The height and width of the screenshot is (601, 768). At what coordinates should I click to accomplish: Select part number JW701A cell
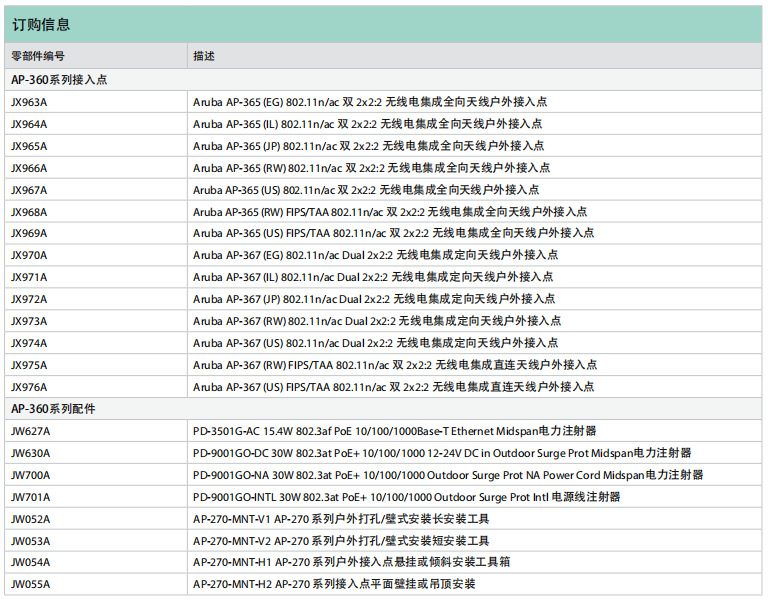(x=30, y=497)
